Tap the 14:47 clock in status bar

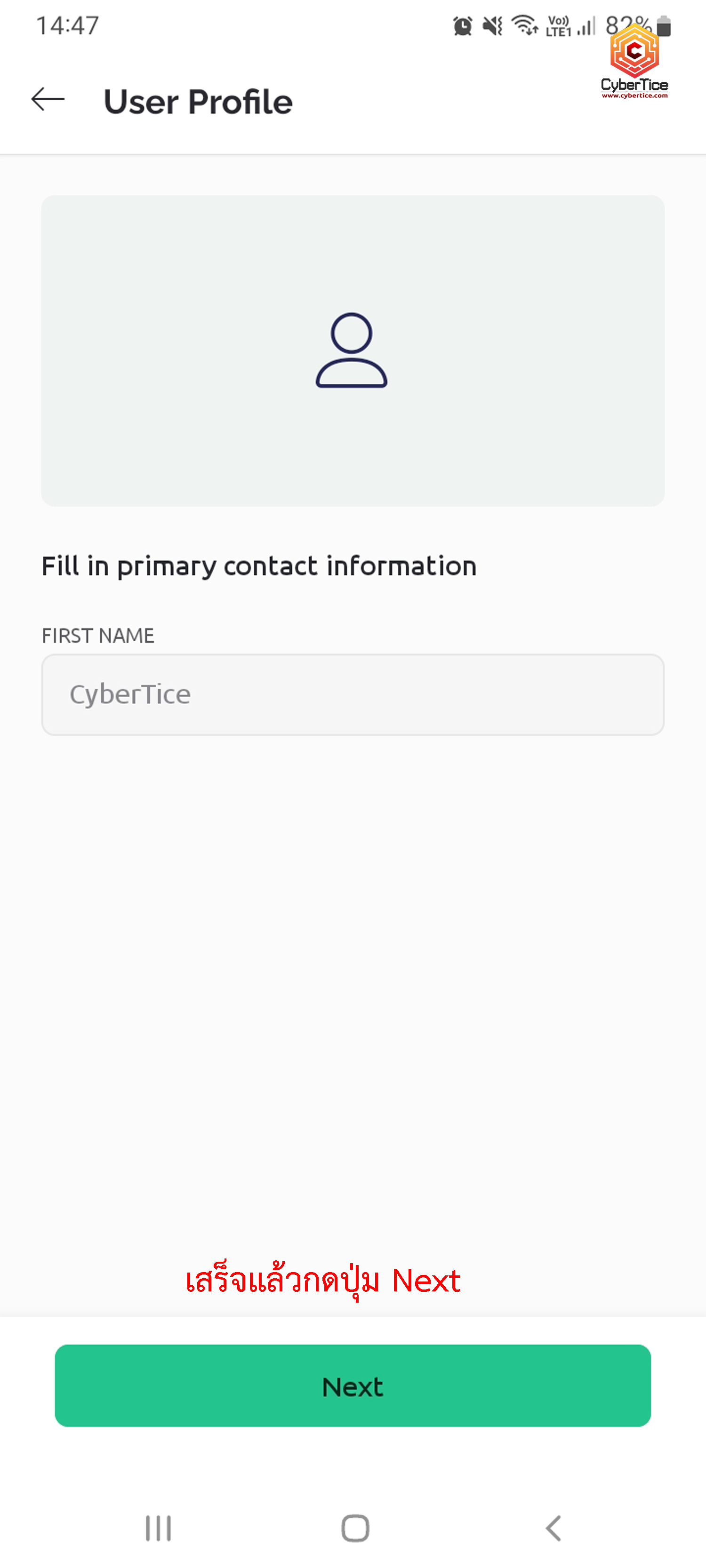67,25
